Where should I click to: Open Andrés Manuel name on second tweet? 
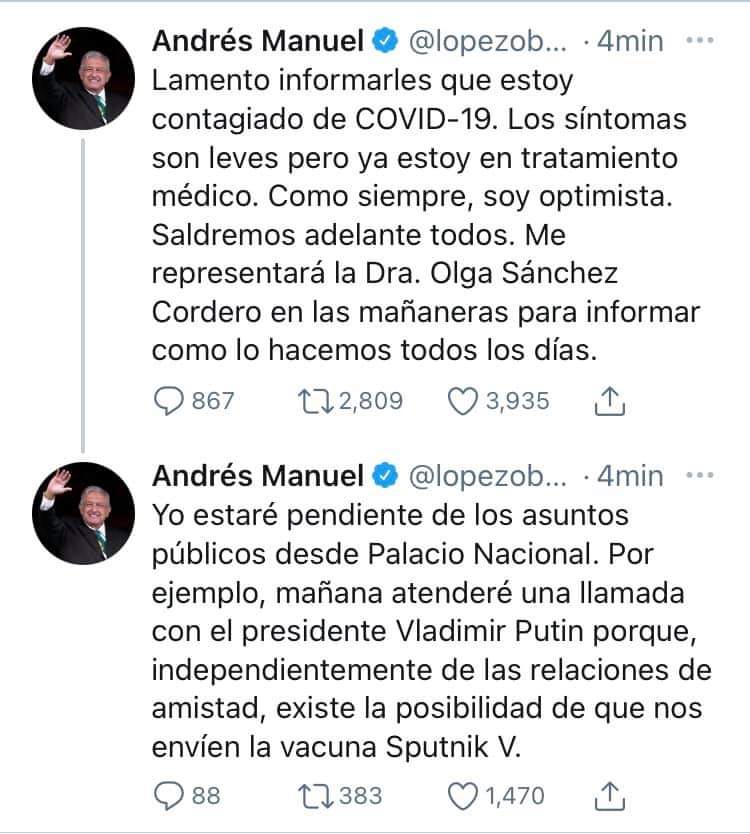[258, 474]
